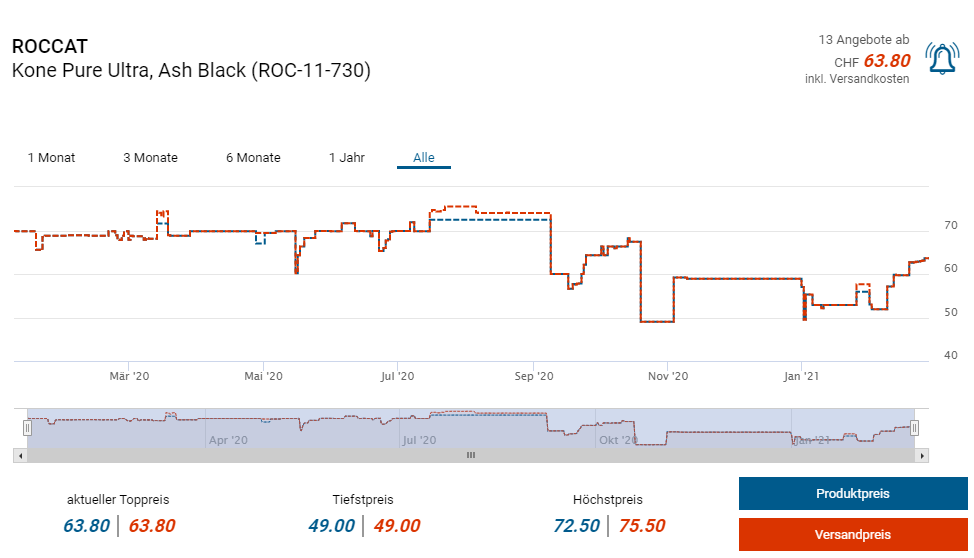Toggle the Versandpreis series
This screenshot has height=558, width=974.
point(852,535)
